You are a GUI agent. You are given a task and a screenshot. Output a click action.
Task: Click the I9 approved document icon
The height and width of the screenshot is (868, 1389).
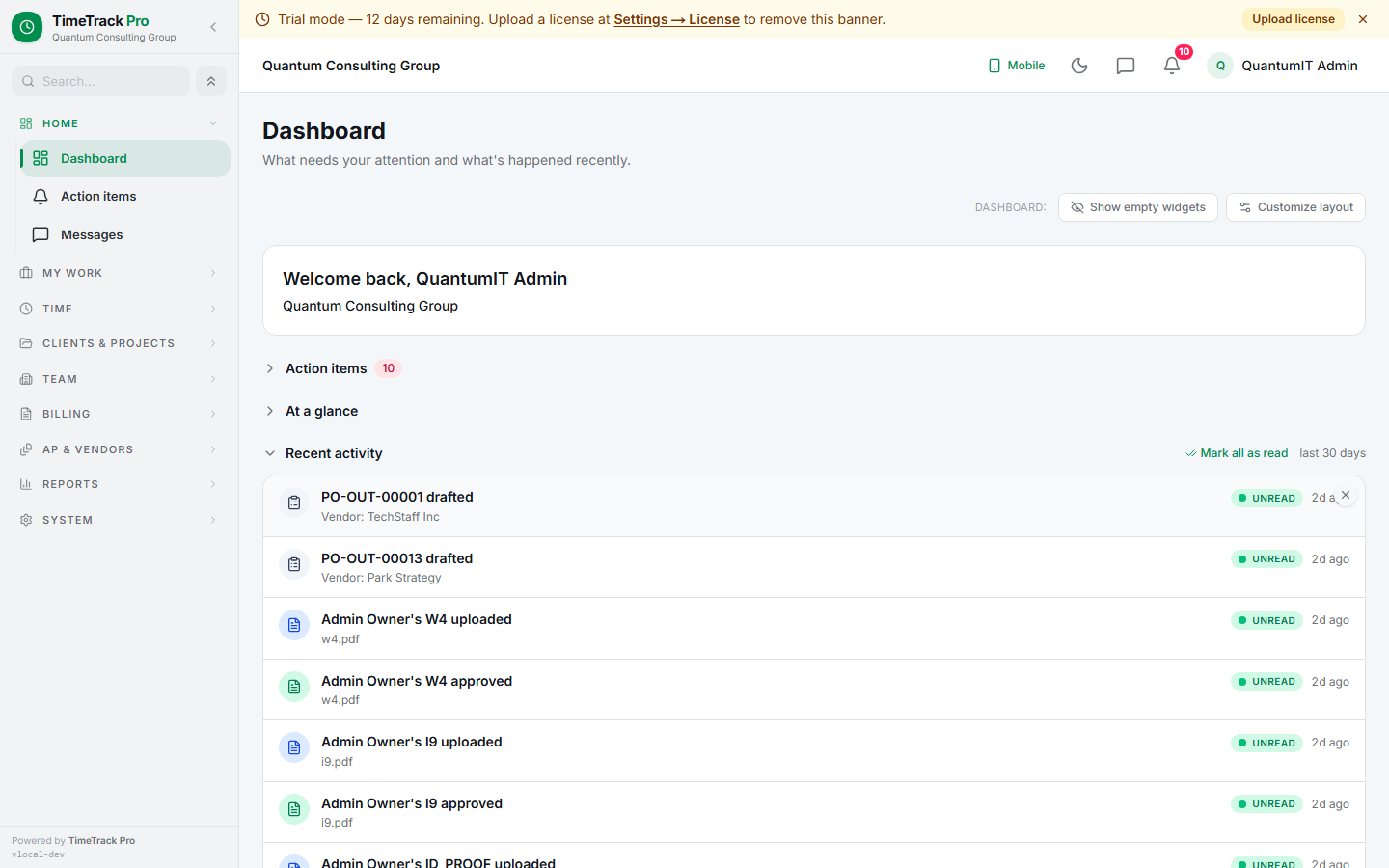pyautogui.click(x=294, y=809)
